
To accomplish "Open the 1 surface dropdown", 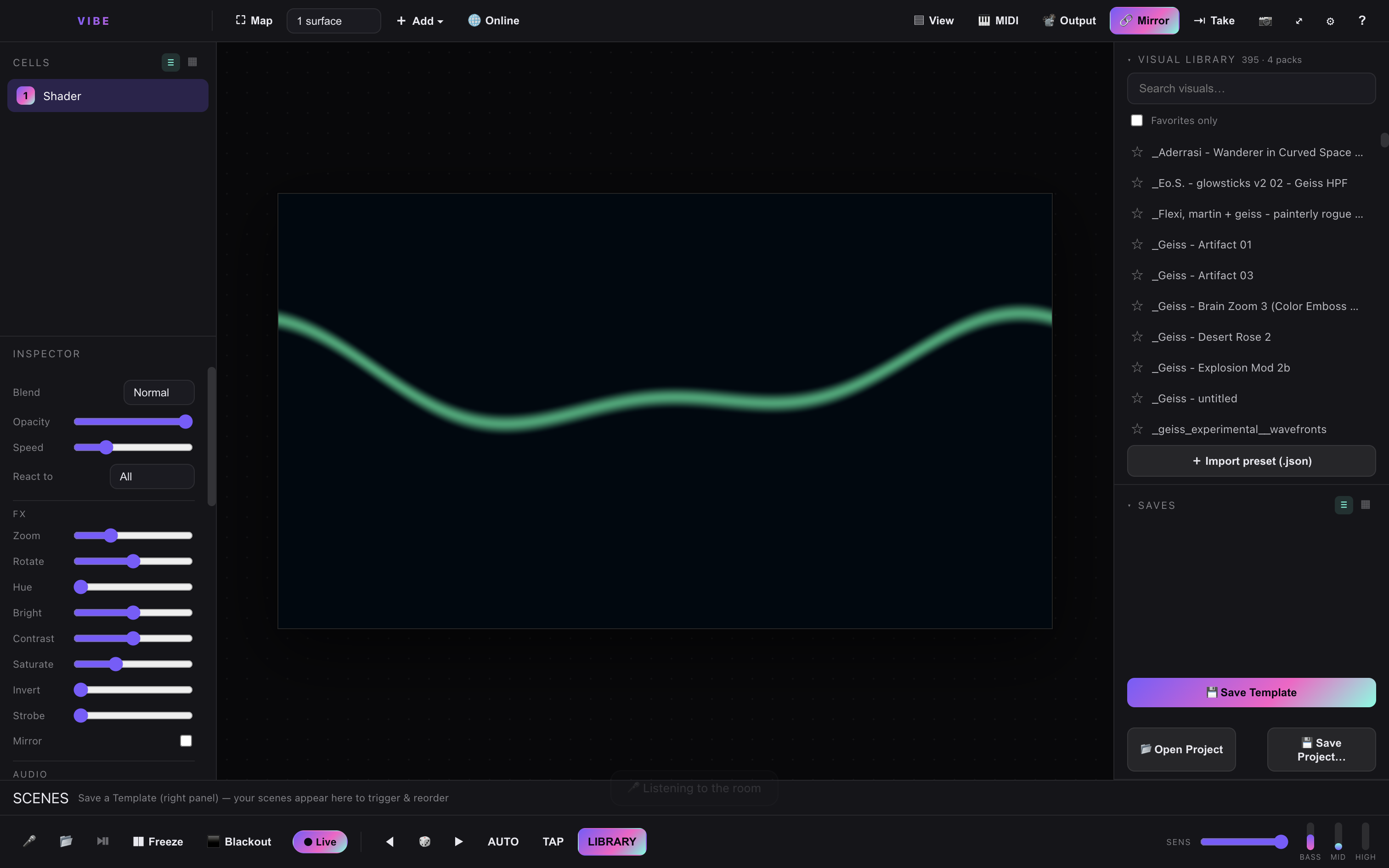I will coord(333,21).
